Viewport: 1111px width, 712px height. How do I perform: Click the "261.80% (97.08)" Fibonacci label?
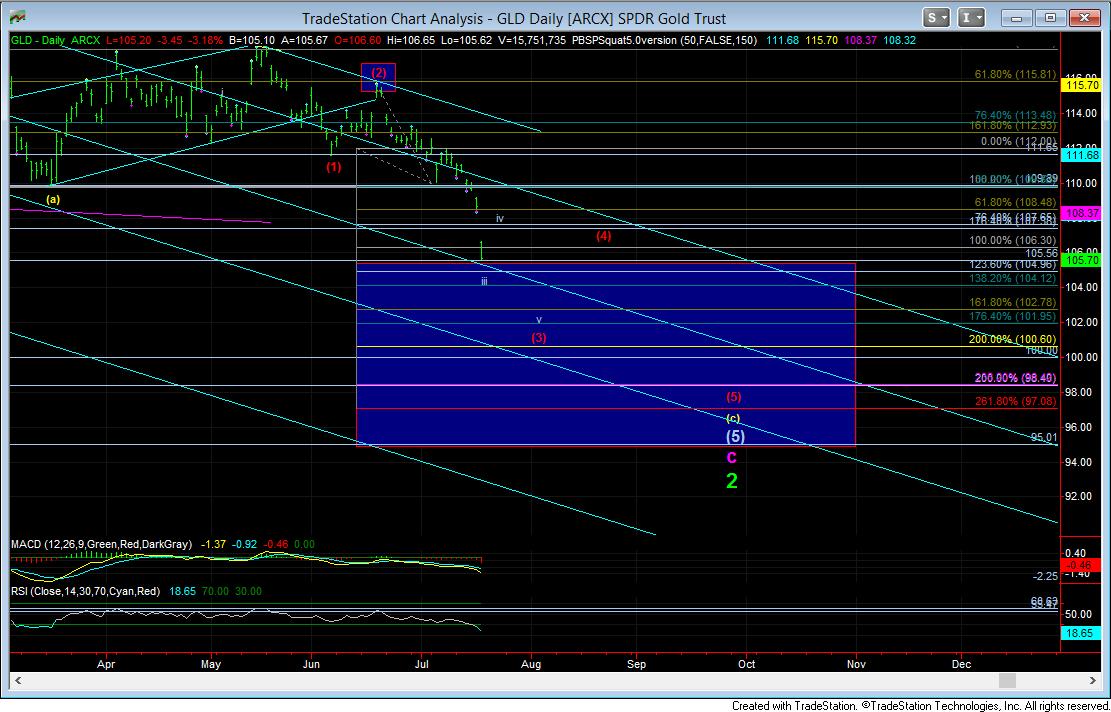[x=1016, y=401]
